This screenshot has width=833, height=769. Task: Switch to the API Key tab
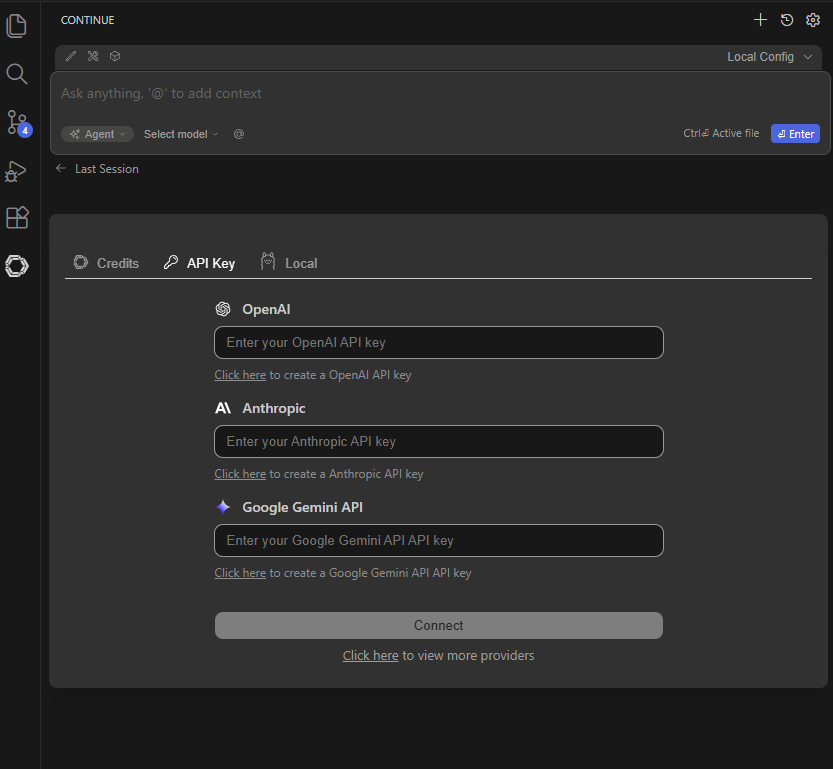[199, 263]
